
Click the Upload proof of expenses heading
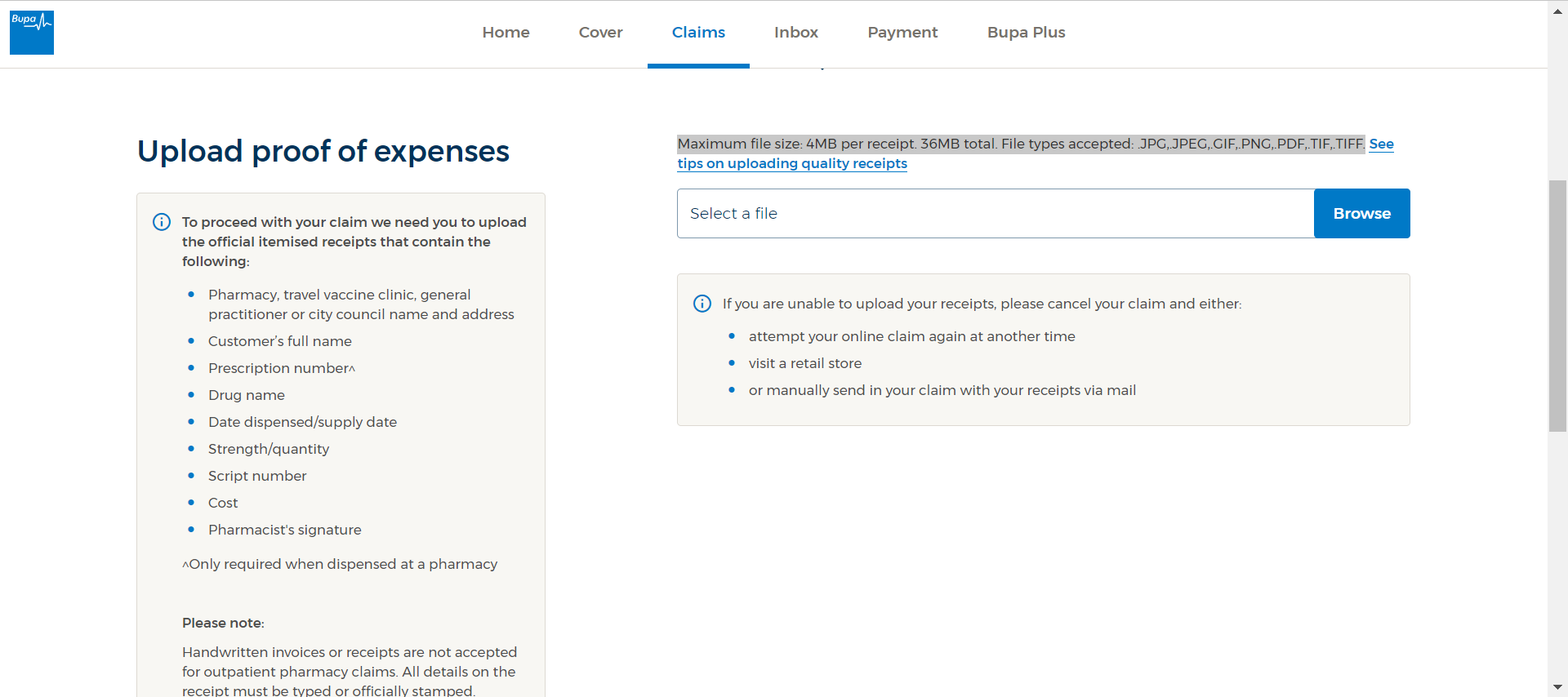tap(323, 151)
